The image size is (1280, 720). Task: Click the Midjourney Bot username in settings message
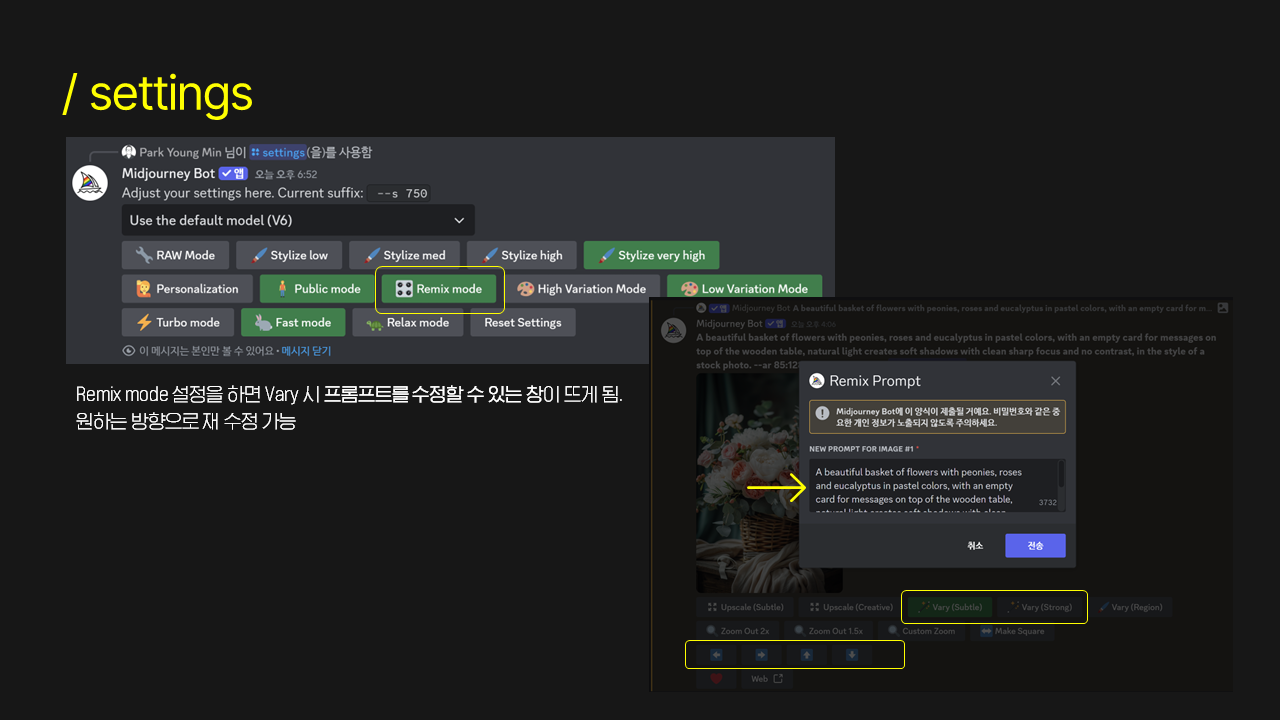pos(168,173)
